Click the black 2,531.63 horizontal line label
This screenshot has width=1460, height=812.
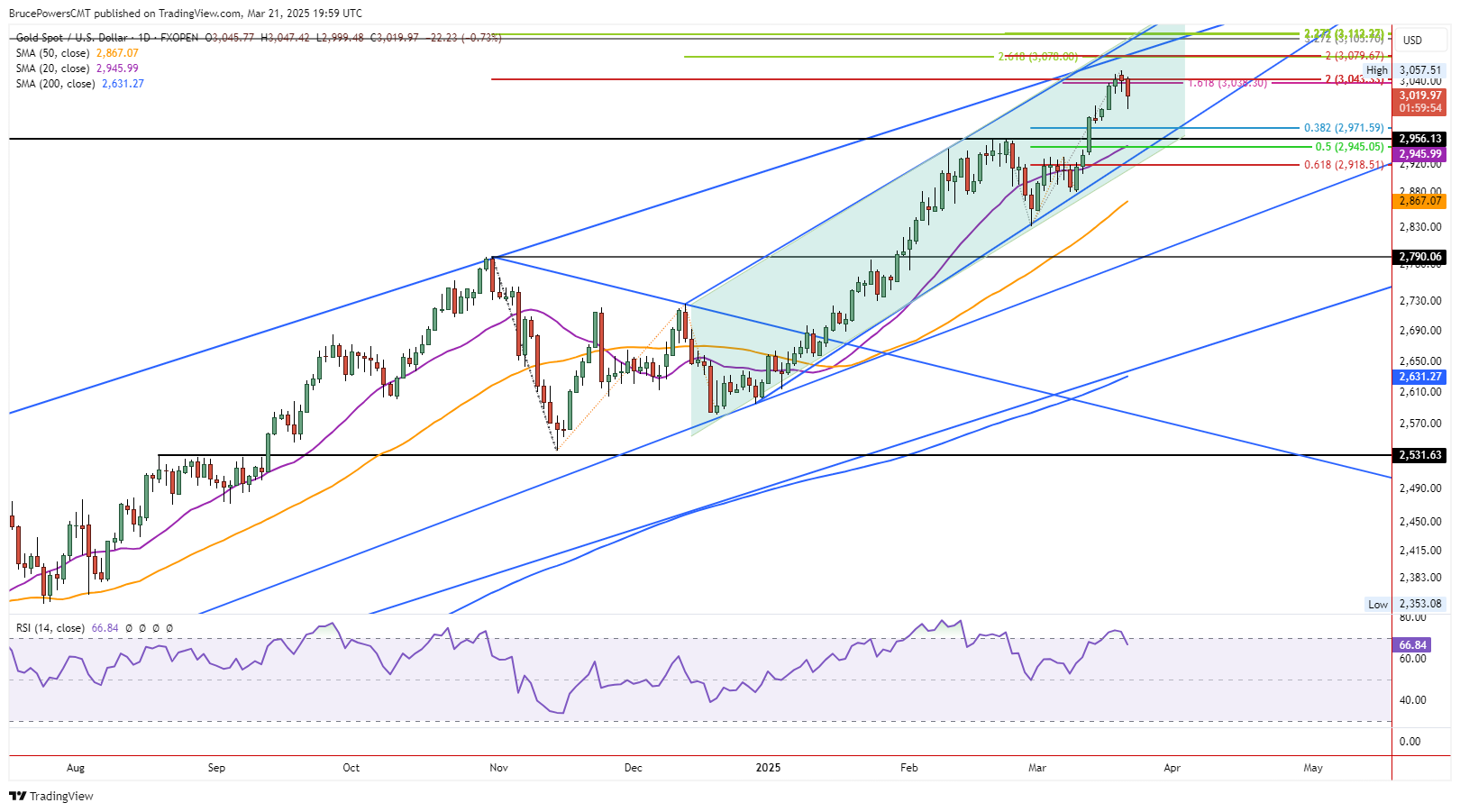coord(1419,455)
